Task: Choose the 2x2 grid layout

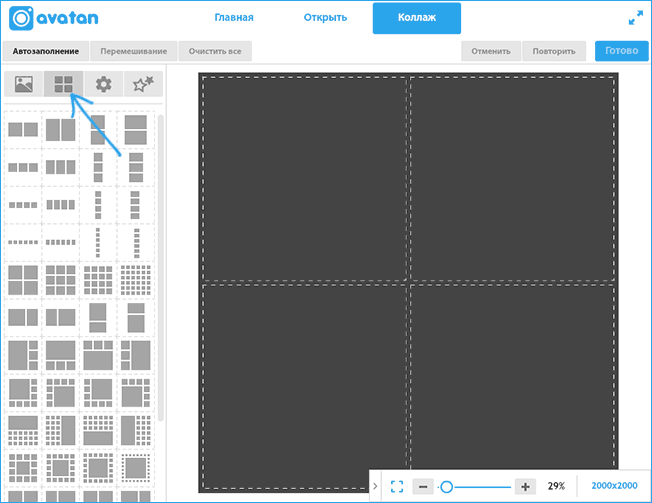Action: click(23, 280)
